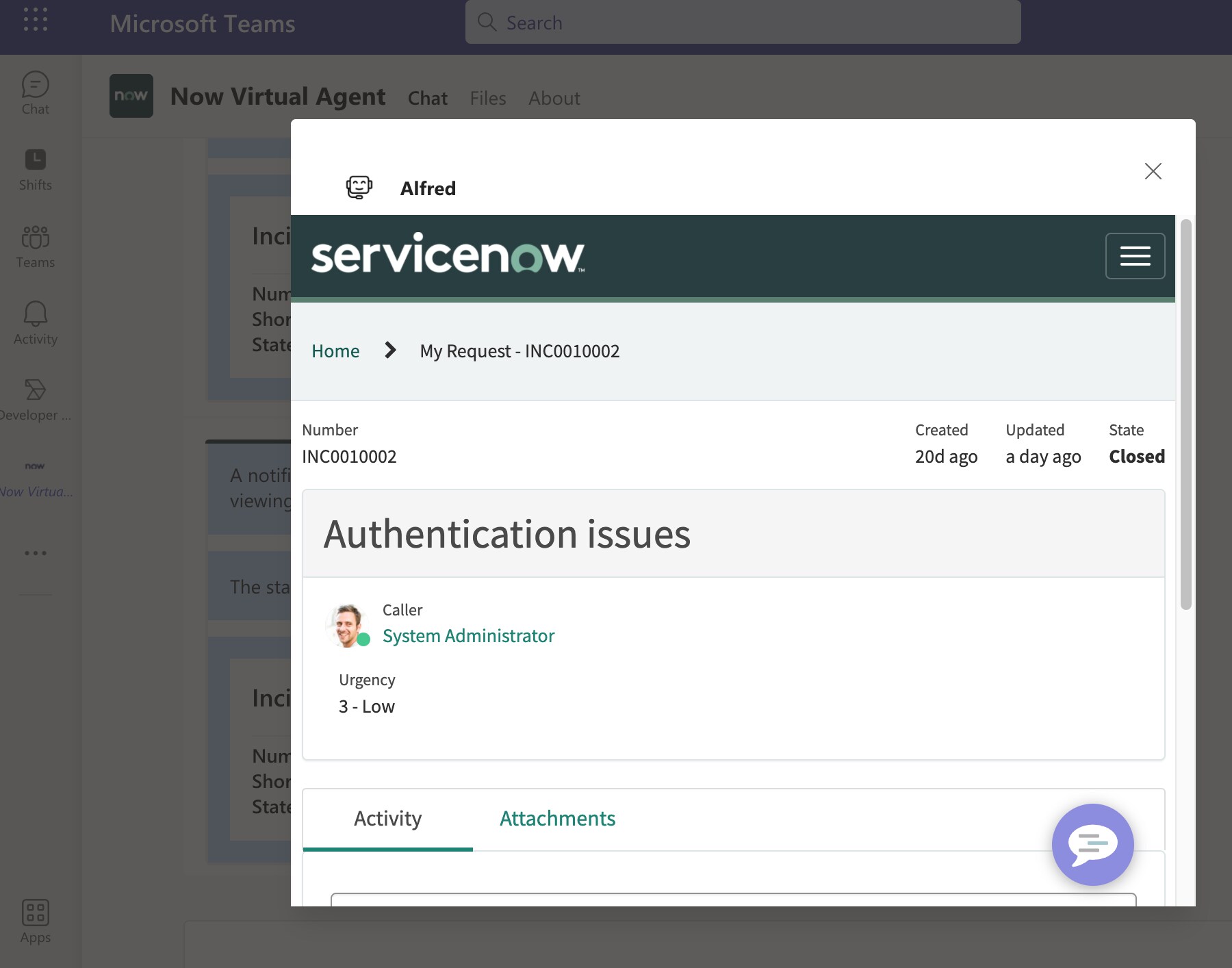Click the caller profile photo
Screen dimensions: 1232x968
click(347, 625)
